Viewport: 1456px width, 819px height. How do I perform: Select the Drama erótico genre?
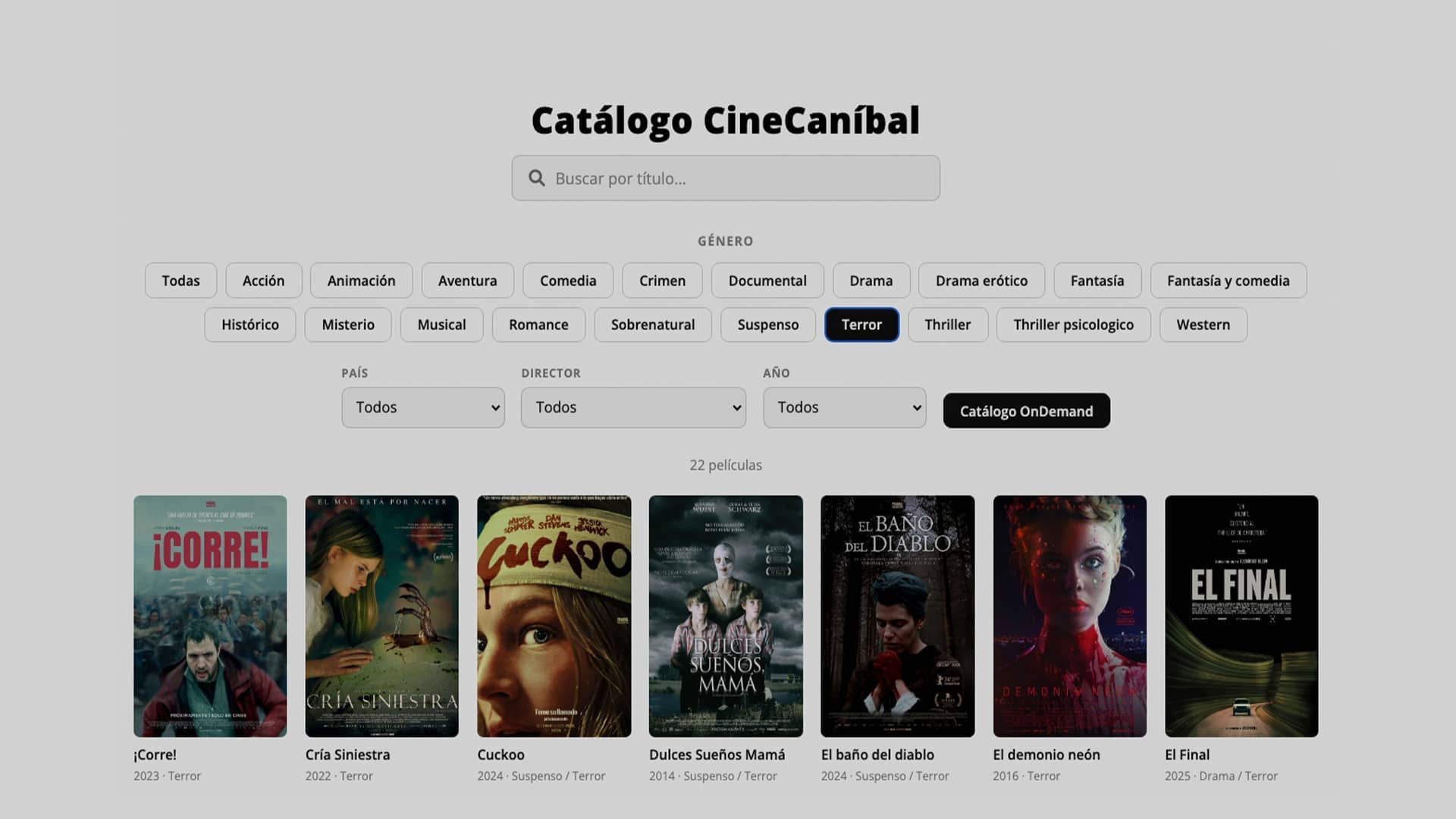981,281
